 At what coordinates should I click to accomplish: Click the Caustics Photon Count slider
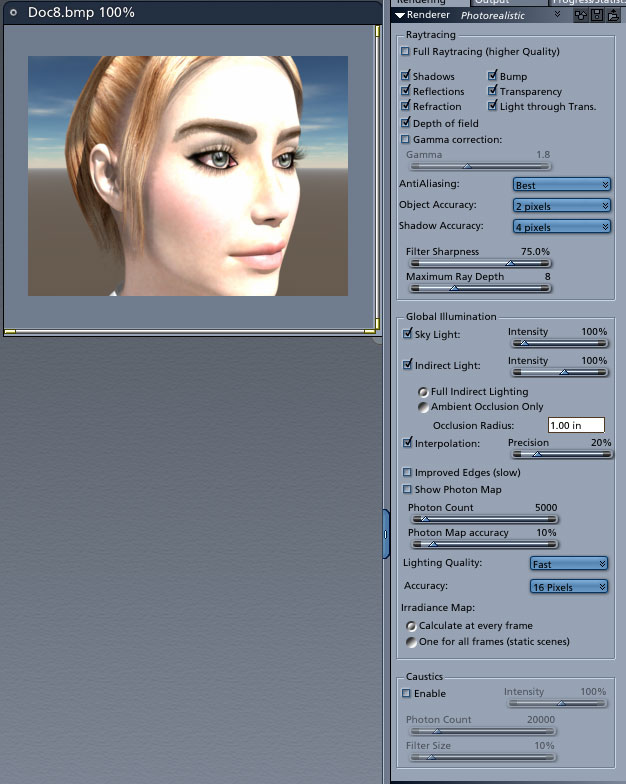(x=482, y=731)
